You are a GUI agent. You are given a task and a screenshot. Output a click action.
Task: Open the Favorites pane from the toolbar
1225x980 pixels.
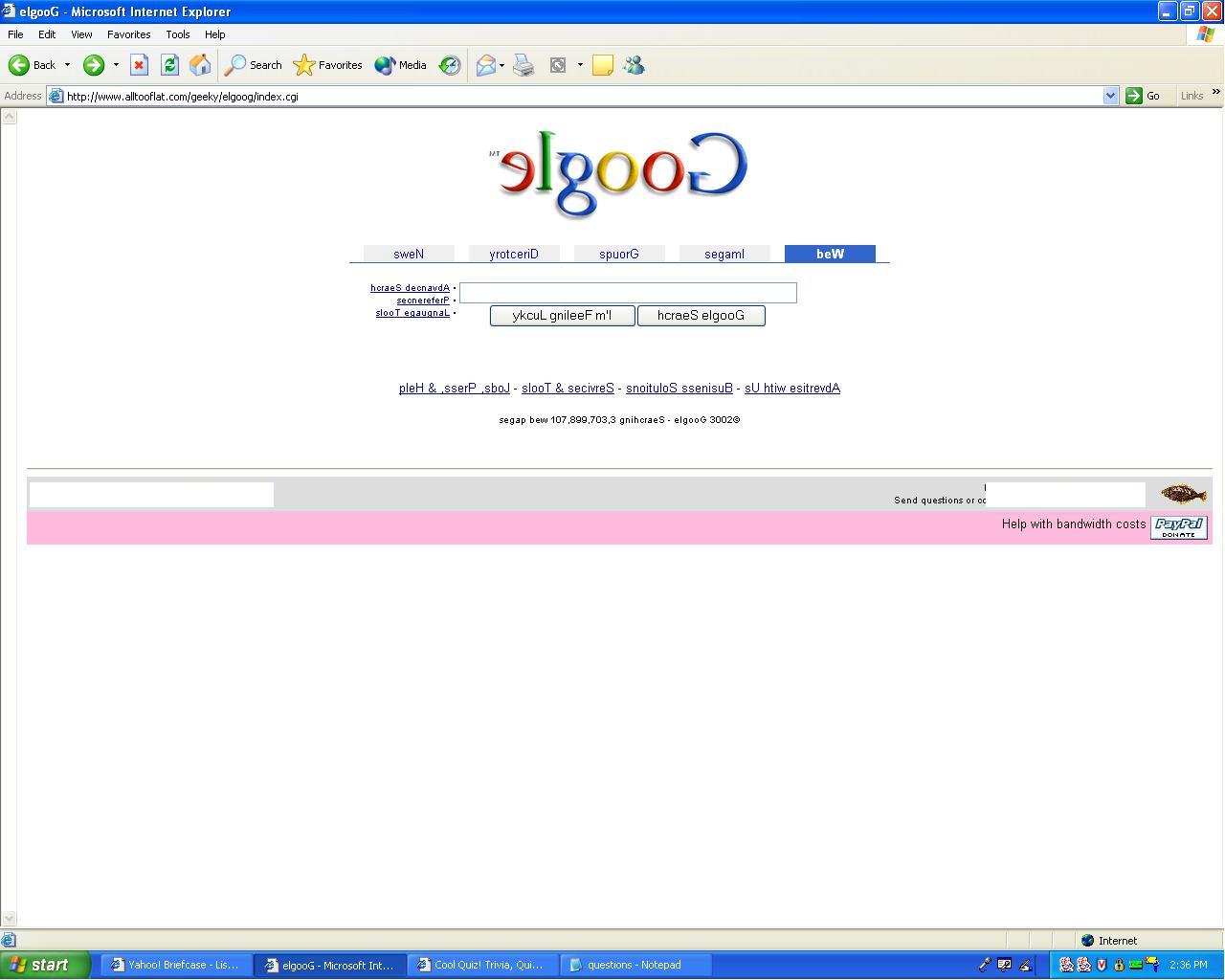[328, 65]
